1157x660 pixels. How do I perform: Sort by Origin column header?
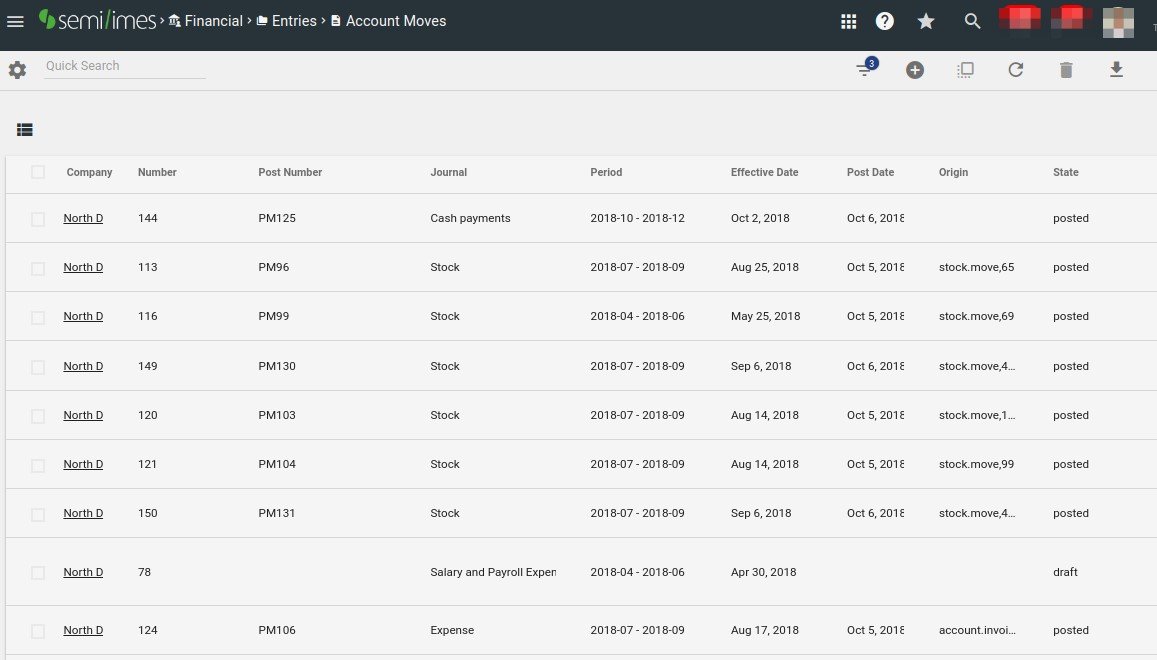(953, 172)
